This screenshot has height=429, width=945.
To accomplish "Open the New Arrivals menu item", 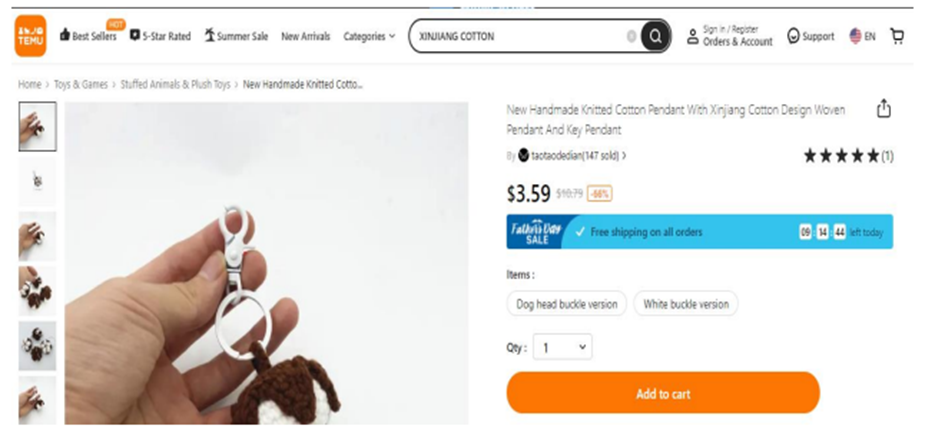I will coord(305,37).
